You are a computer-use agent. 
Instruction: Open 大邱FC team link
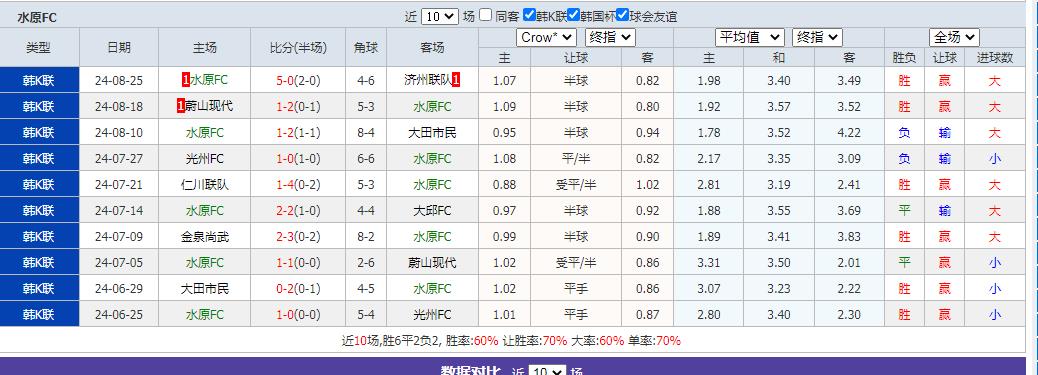click(x=432, y=211)
